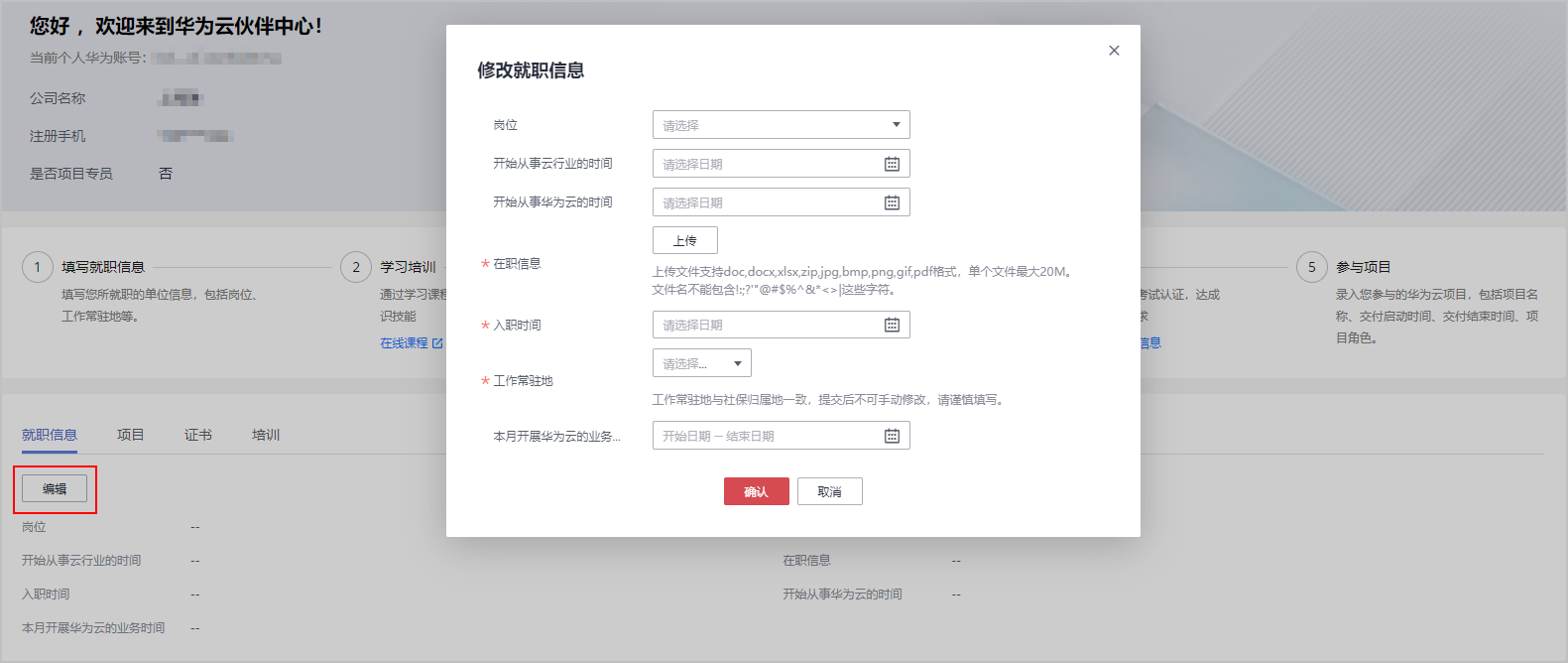Open calendar icon for 入职时间 field
Viewport: 1568px width, 663px height.
point(892,325)
